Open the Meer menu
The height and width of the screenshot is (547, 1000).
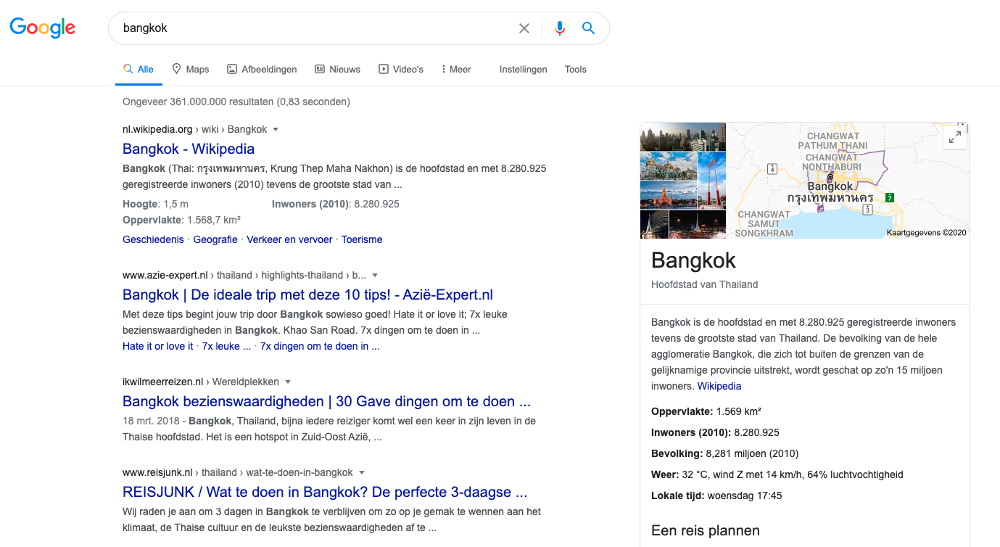[457, 69]
